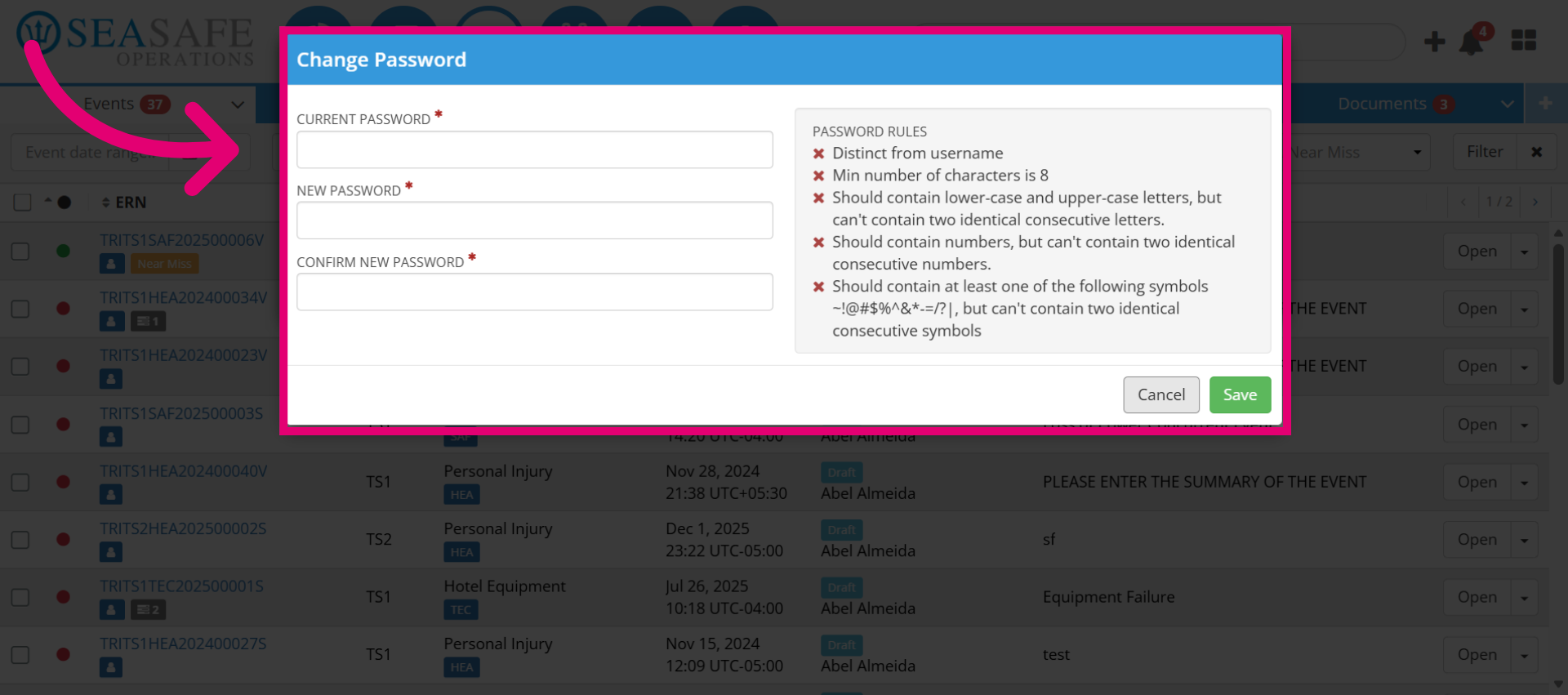Click person icon under TRITS2HEA202500002S

coord(112,552)
